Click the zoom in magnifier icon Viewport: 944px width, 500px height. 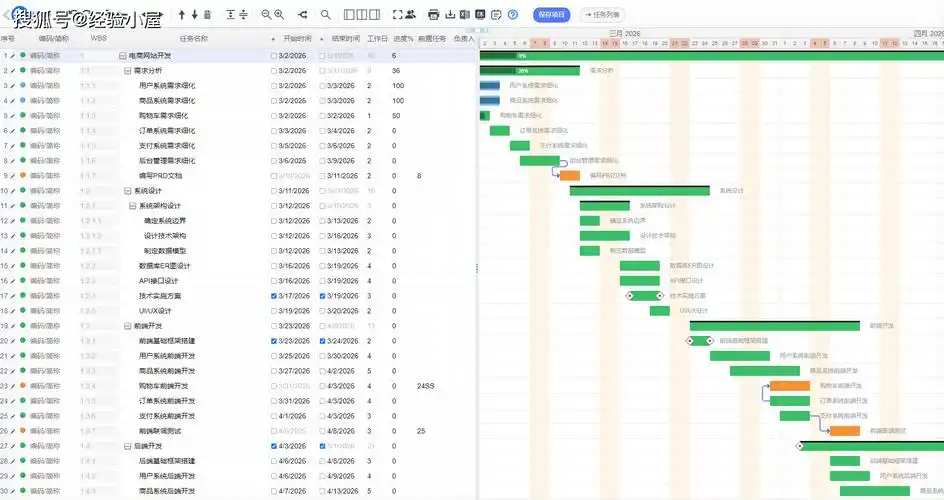coord(278,15)
